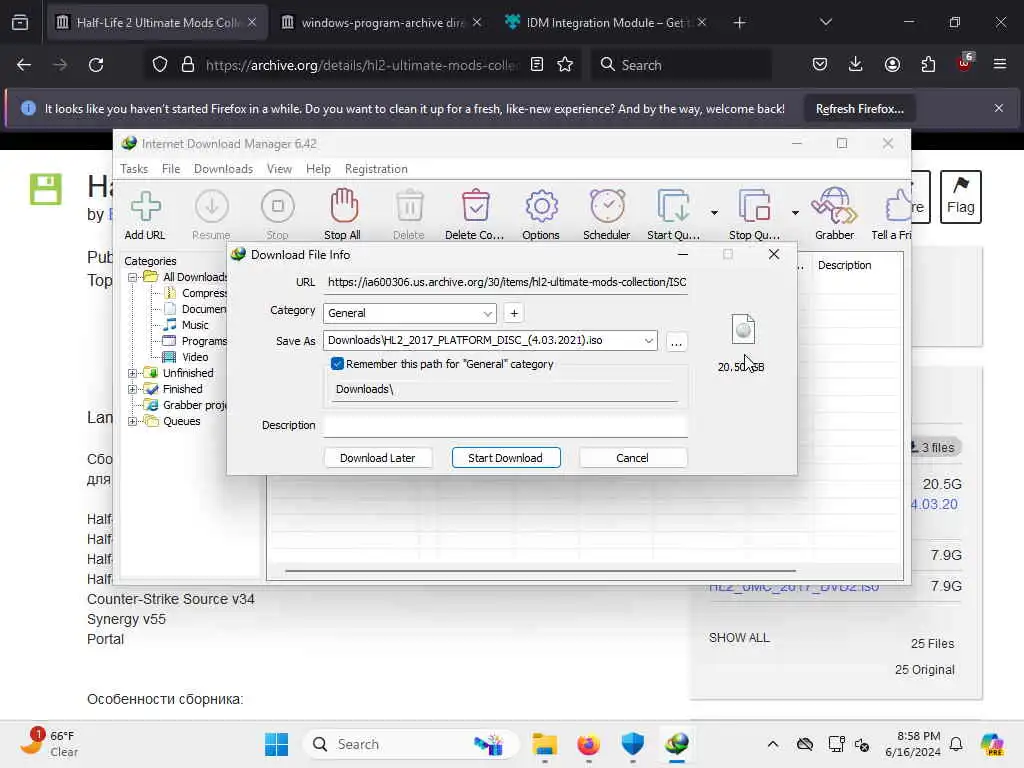This screenshot has height=768, width=1024.
Task: Open the Help menu in IDM
Action: [x=318, y=168]
